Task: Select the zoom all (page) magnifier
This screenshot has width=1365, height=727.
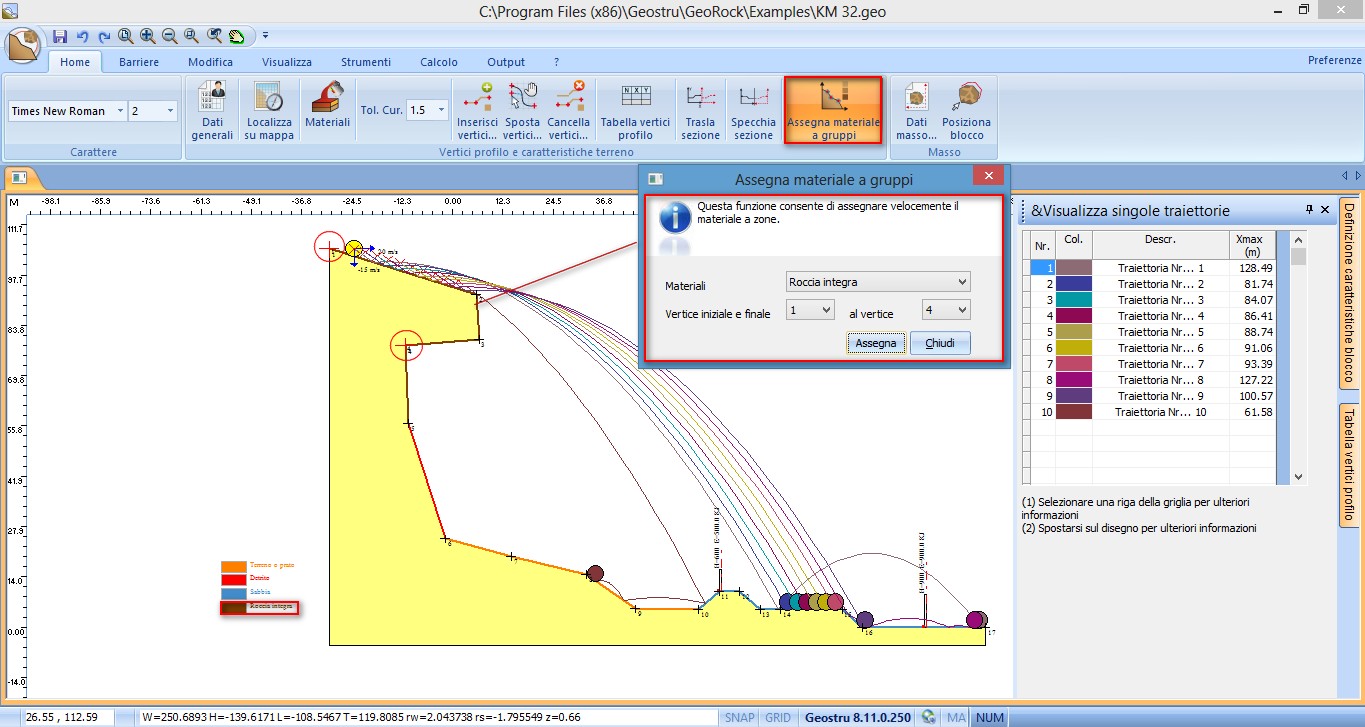Action: [125, 36]
